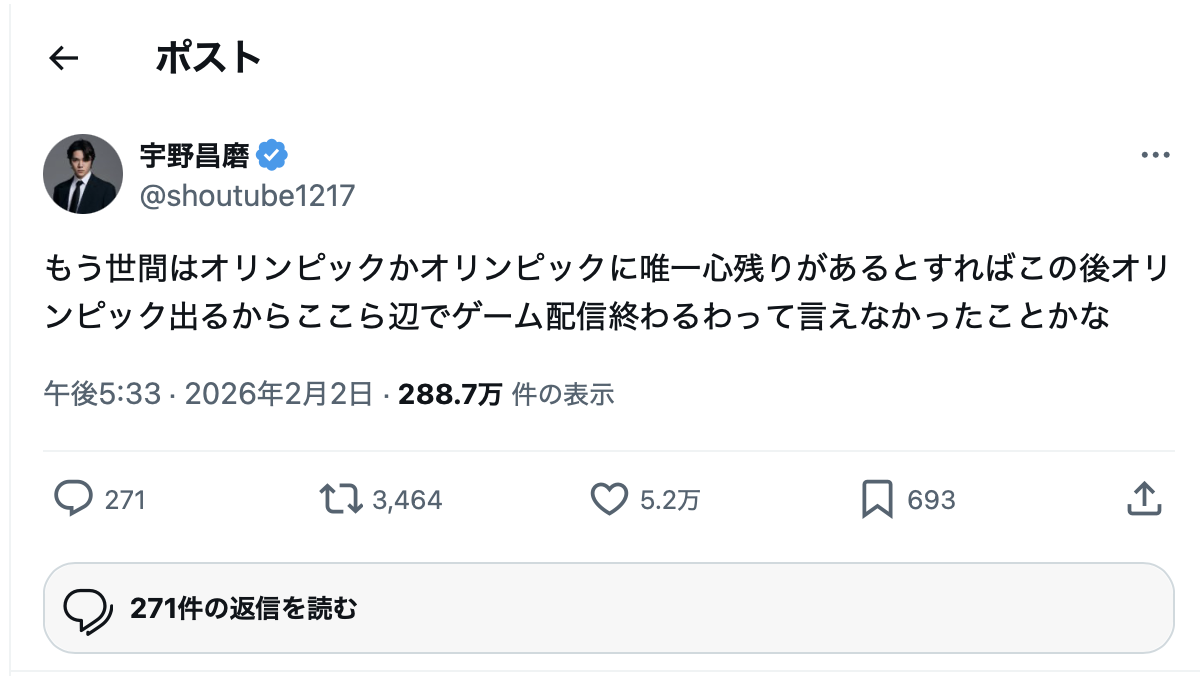Open the three-dot more options menu
This screenshot has height=676, width=1200.
1155,156
